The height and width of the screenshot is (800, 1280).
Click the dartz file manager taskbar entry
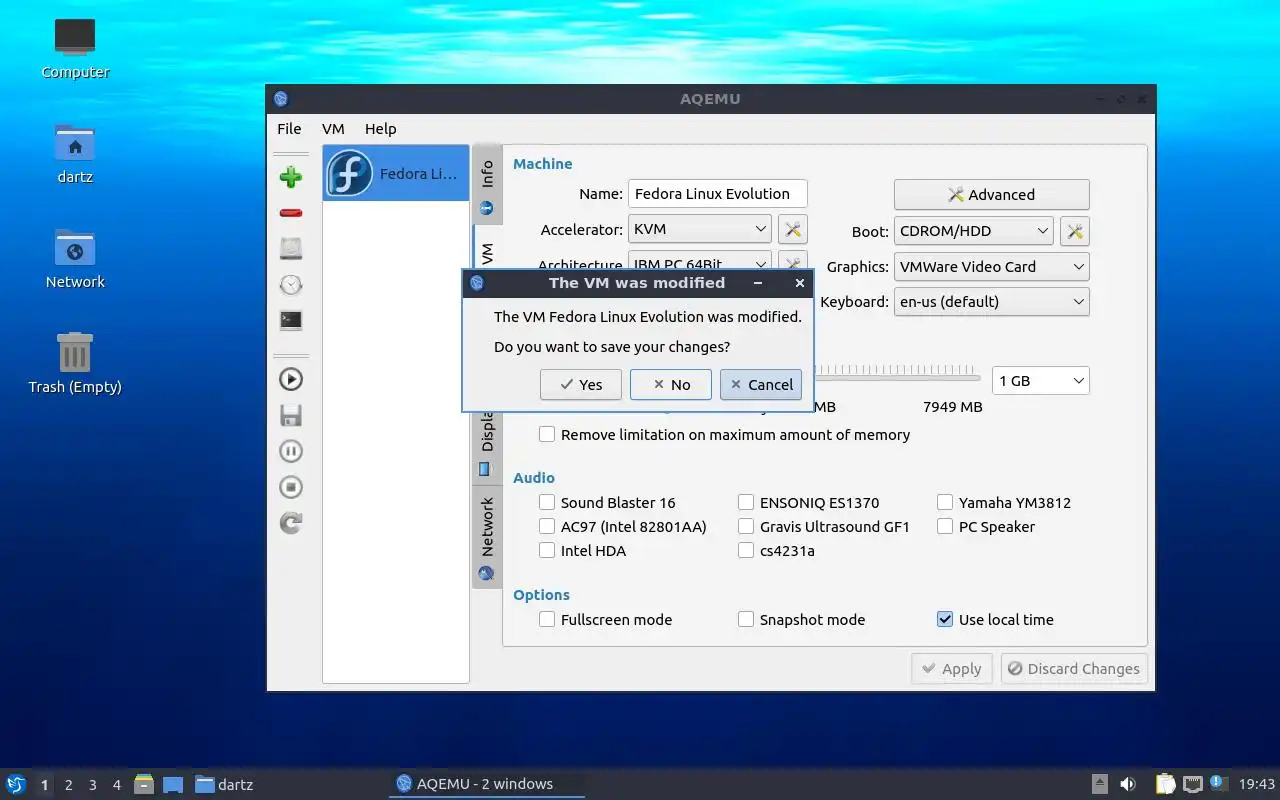224,784
